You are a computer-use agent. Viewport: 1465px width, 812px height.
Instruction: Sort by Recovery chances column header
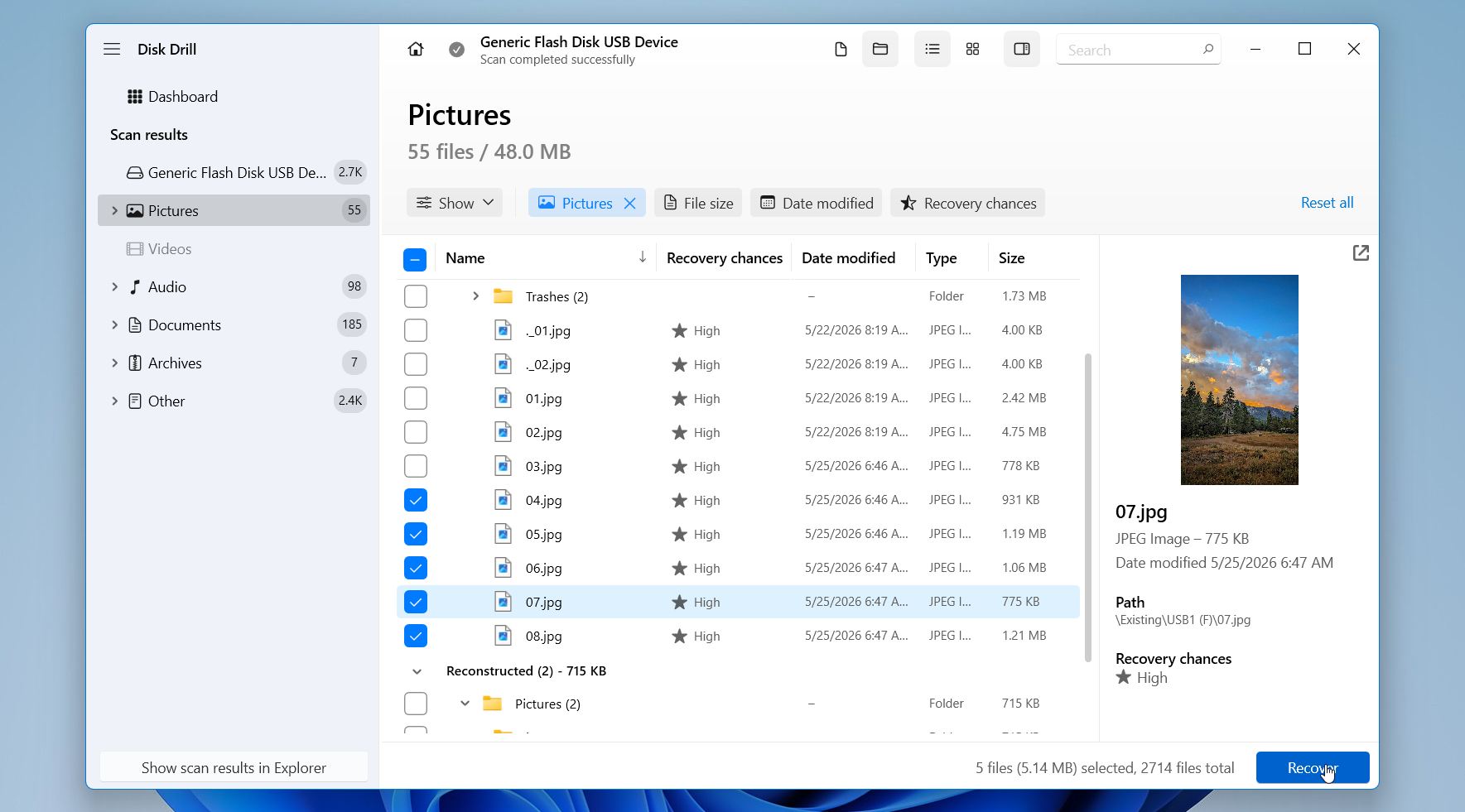click(x=724, y=258)
